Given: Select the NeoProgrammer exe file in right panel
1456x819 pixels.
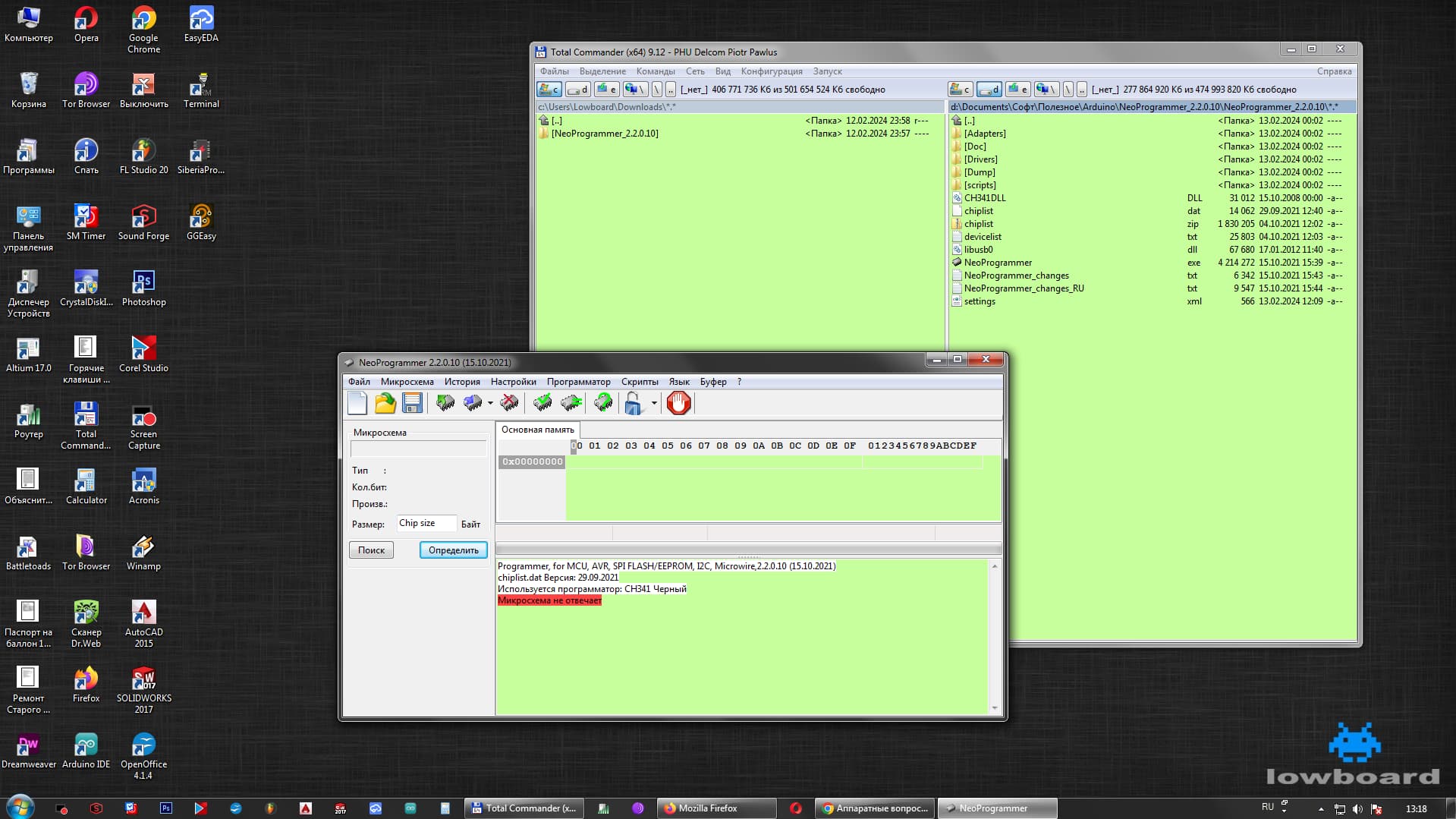Looking at the screenshot, I should [x=998, y=263].
